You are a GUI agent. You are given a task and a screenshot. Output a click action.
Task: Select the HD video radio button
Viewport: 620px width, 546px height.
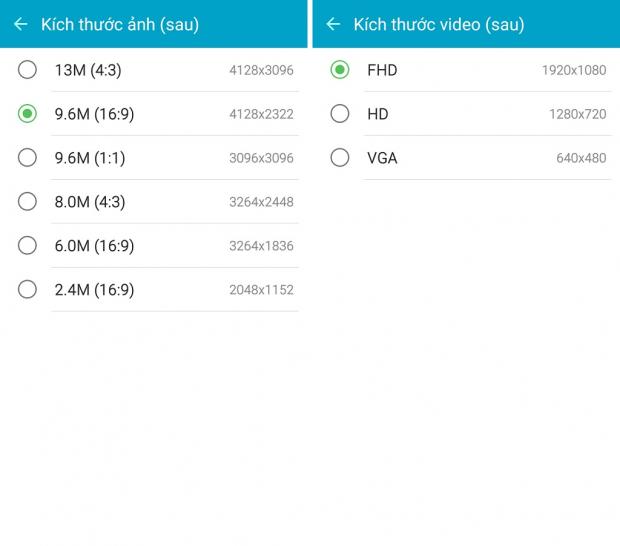point(340,114)
